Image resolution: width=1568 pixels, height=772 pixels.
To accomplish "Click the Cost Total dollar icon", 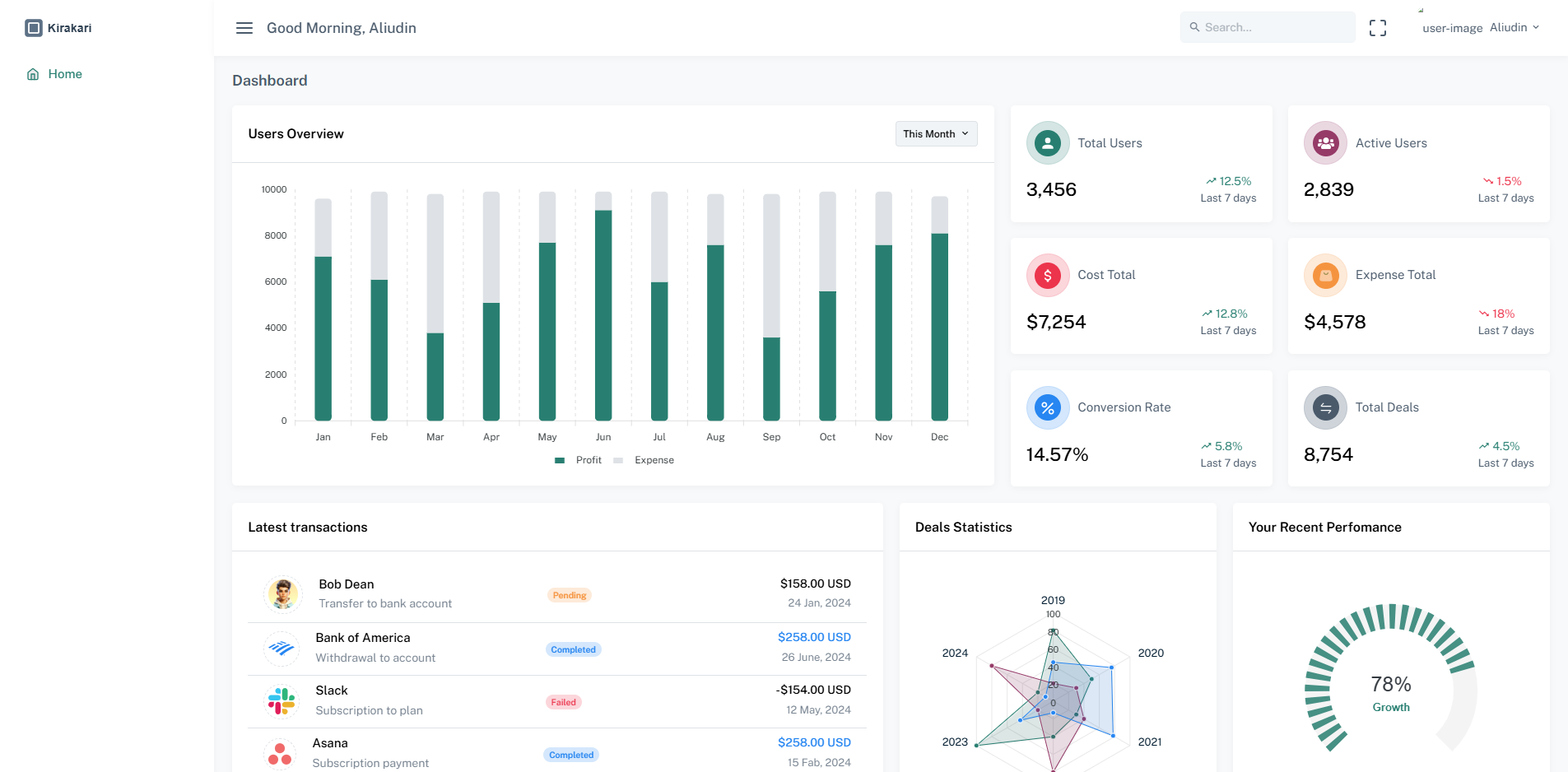I will pos(1047,275).
